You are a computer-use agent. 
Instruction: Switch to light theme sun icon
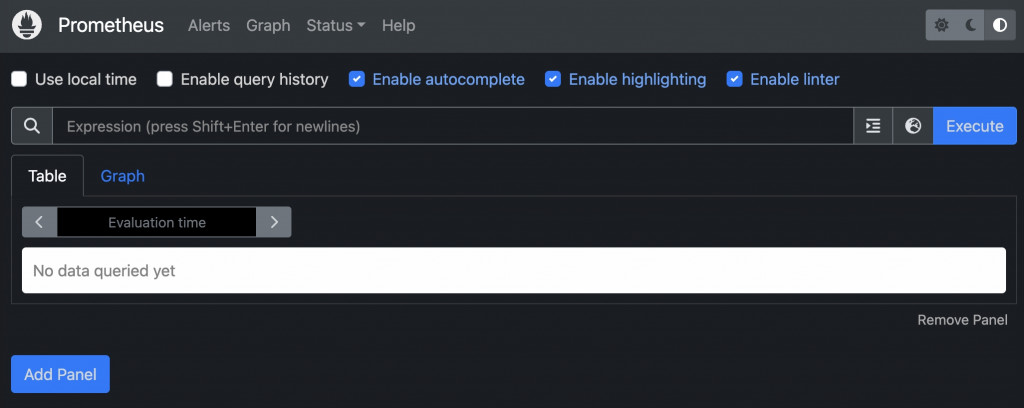click(x=941, y=26)
